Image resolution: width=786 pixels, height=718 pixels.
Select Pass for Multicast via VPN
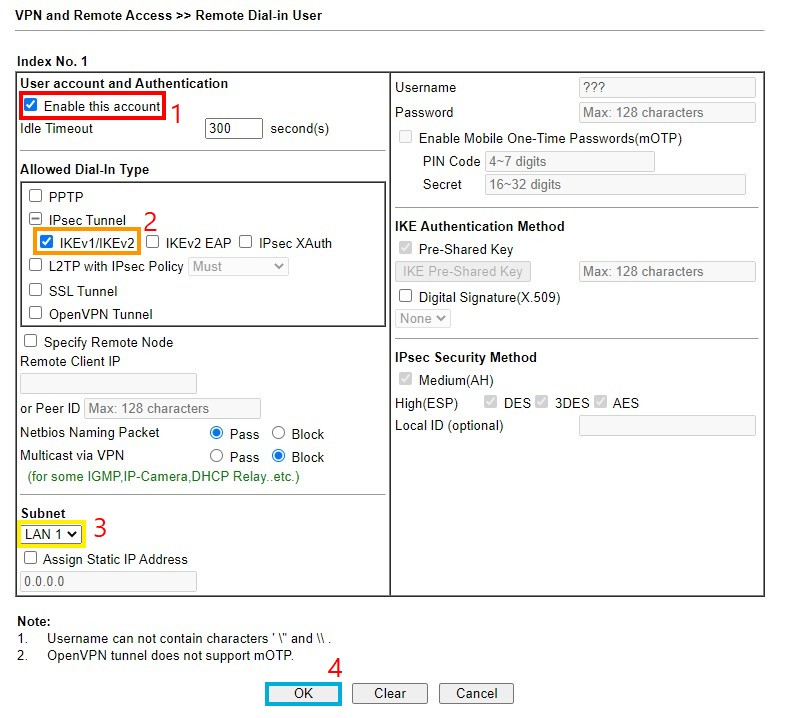coord(217,456)
